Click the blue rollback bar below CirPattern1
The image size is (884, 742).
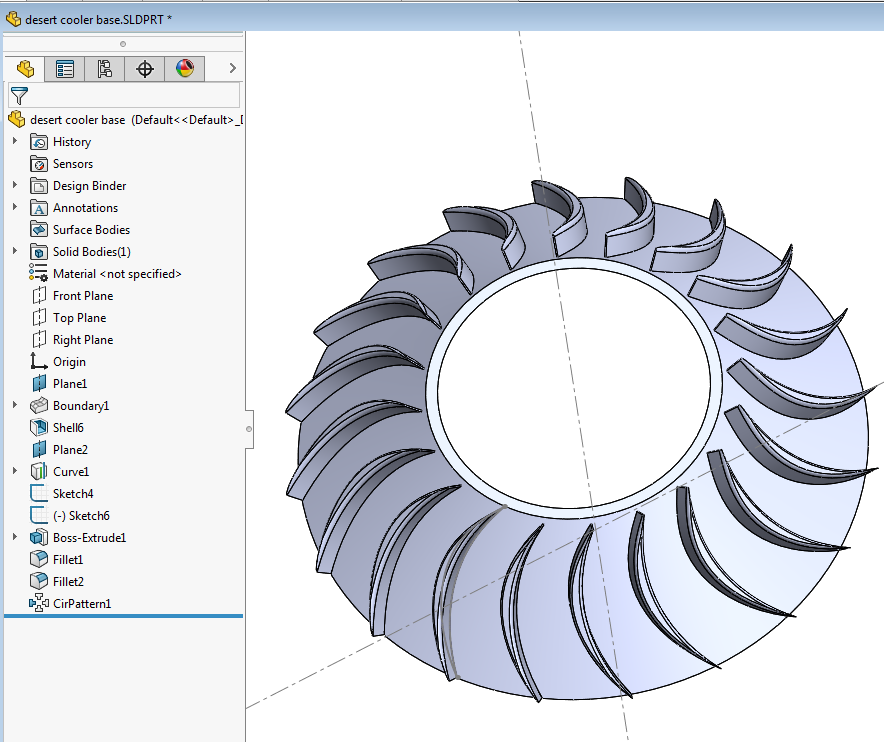(124, 617)
